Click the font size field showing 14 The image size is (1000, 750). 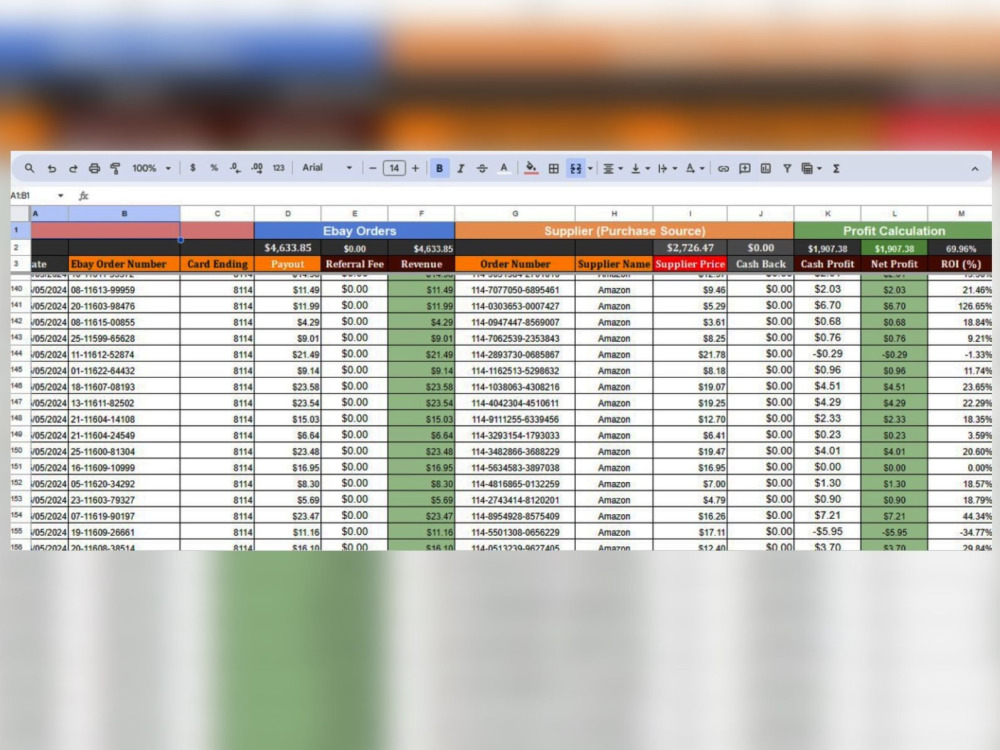pos(394,168)
